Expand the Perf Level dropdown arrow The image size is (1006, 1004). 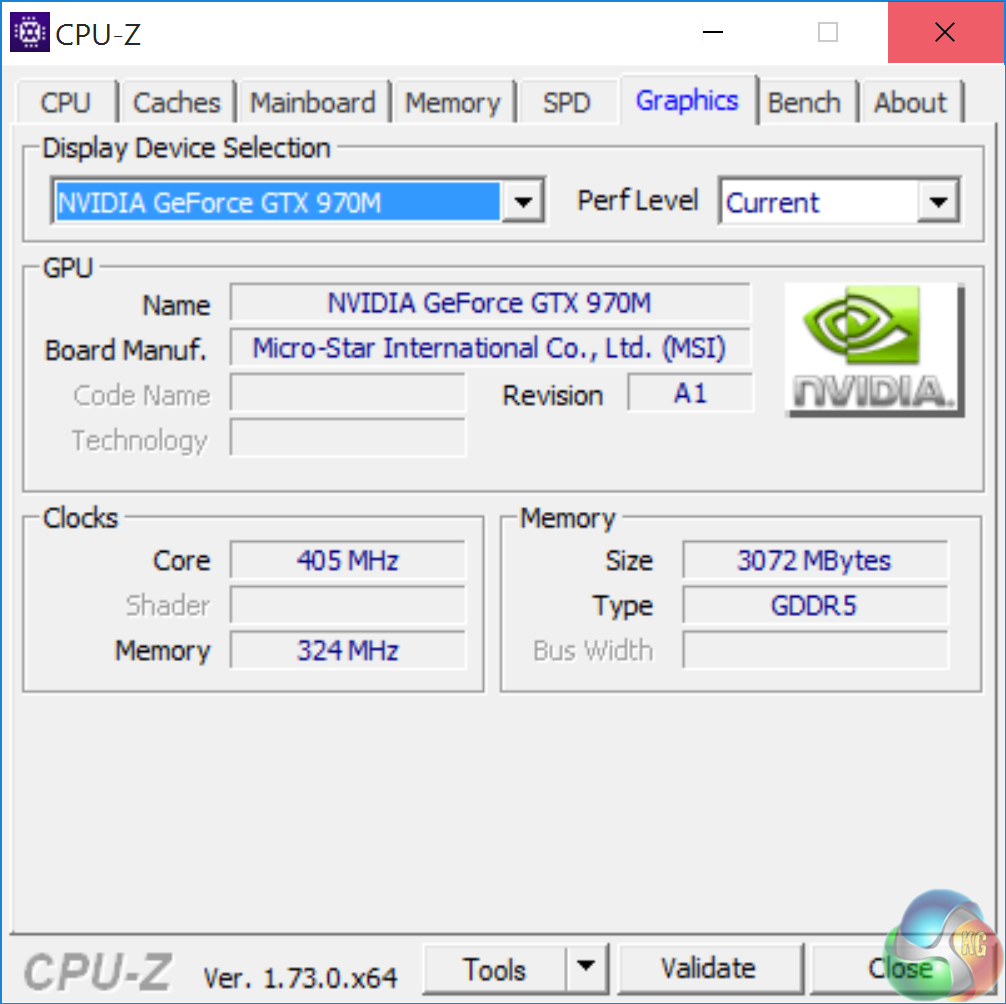click(938, 201)
